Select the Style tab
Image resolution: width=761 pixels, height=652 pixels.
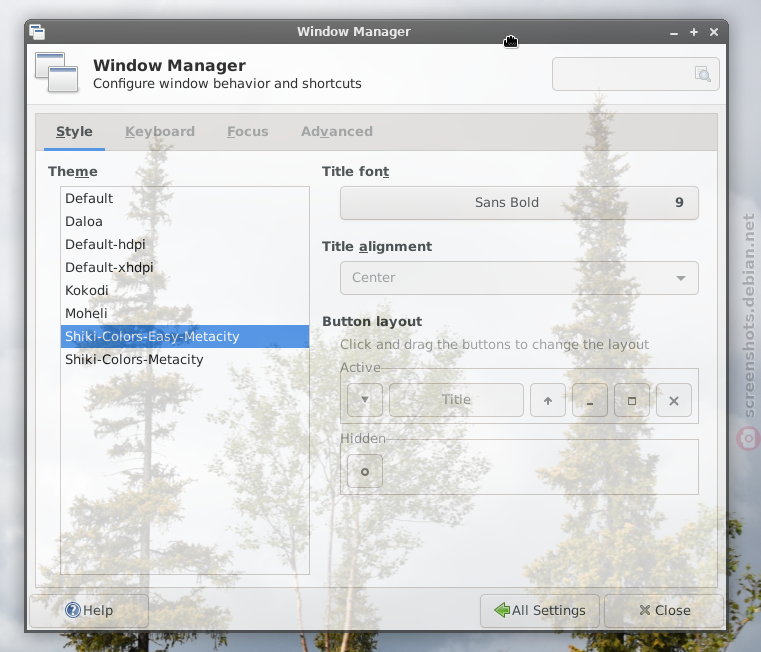(74, 132)
